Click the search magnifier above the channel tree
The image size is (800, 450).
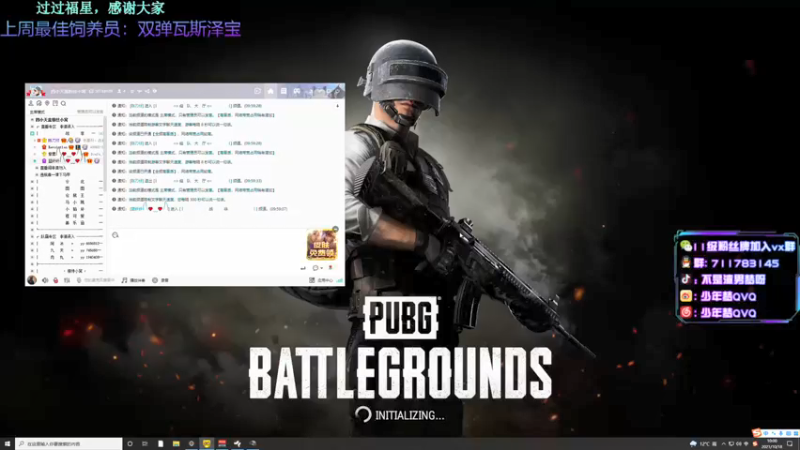point(63,103)
